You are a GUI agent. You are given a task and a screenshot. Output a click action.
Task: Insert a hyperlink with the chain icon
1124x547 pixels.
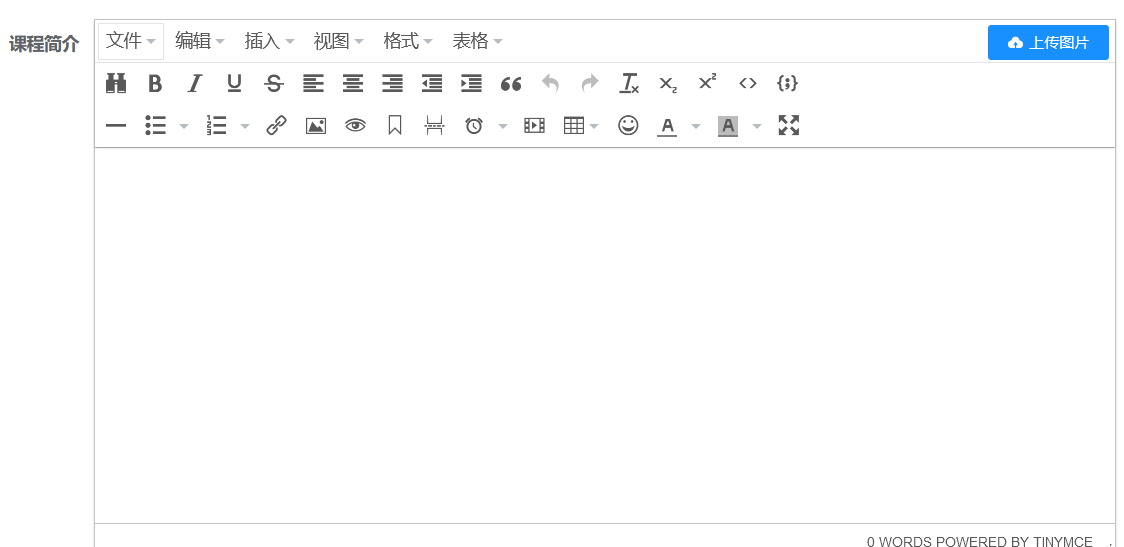(276, 126)
